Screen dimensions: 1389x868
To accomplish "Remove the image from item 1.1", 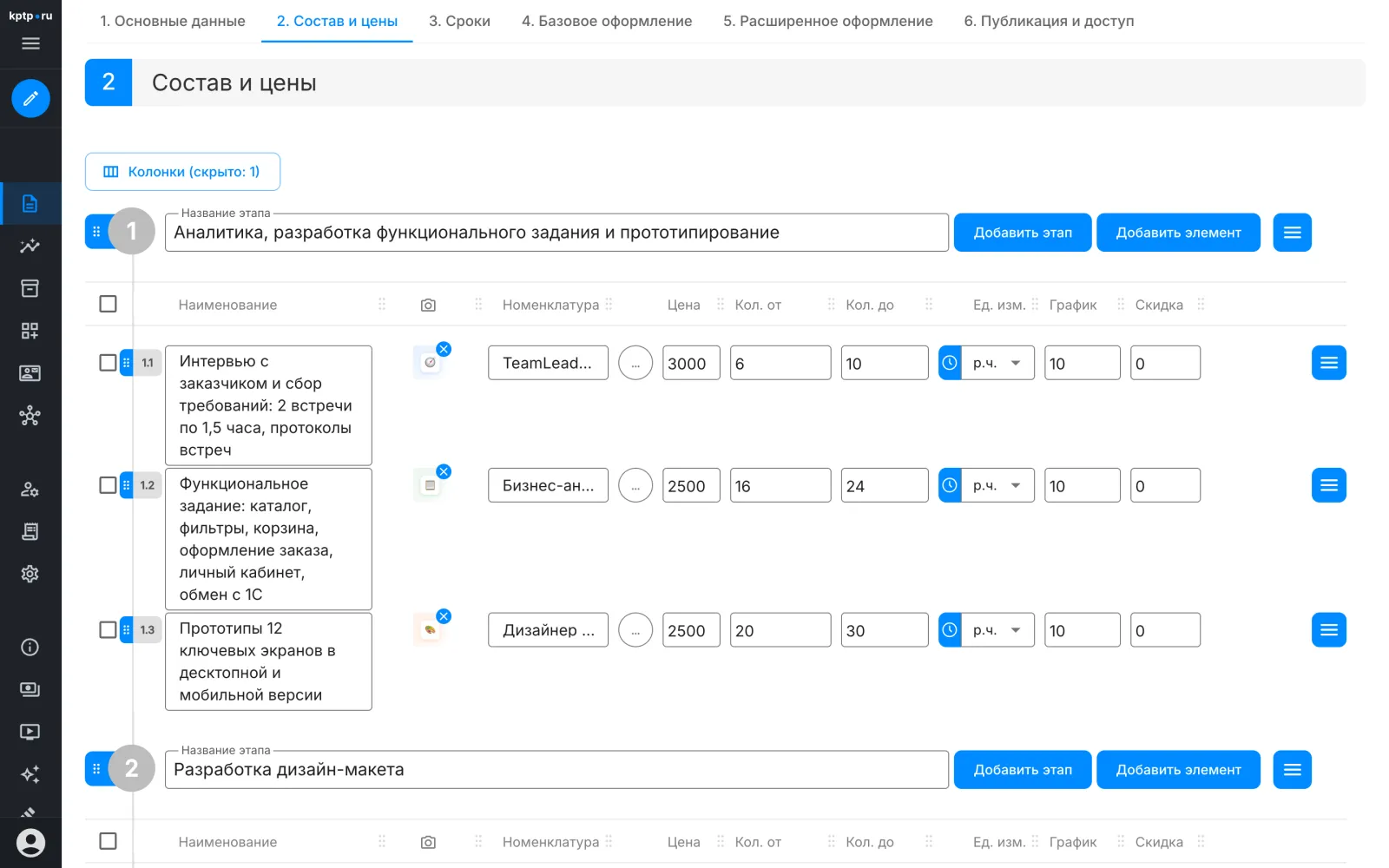I will [x=444, y=349].
